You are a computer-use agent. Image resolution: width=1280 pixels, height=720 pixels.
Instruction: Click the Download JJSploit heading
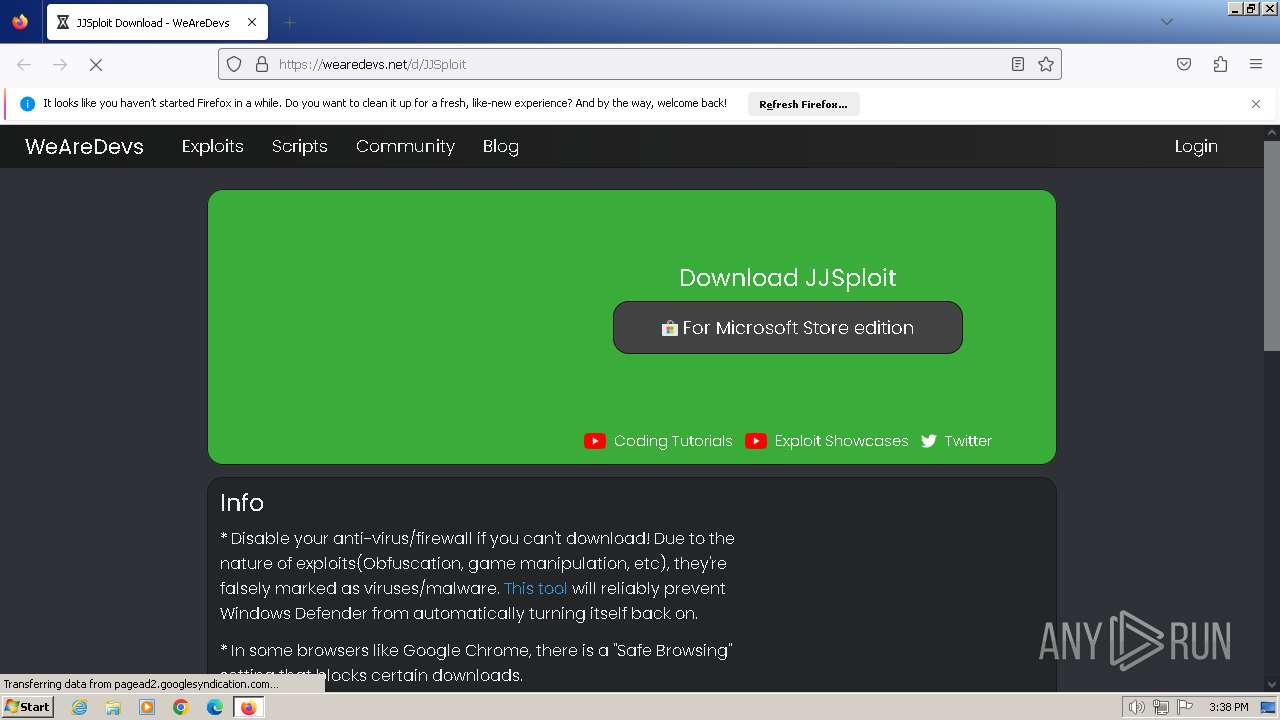pos(788,278)
